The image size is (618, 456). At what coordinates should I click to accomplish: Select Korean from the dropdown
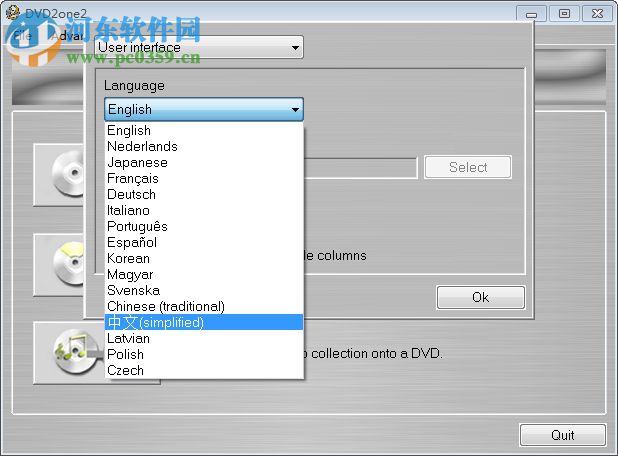pyautogui.click(x=204, y=259)
